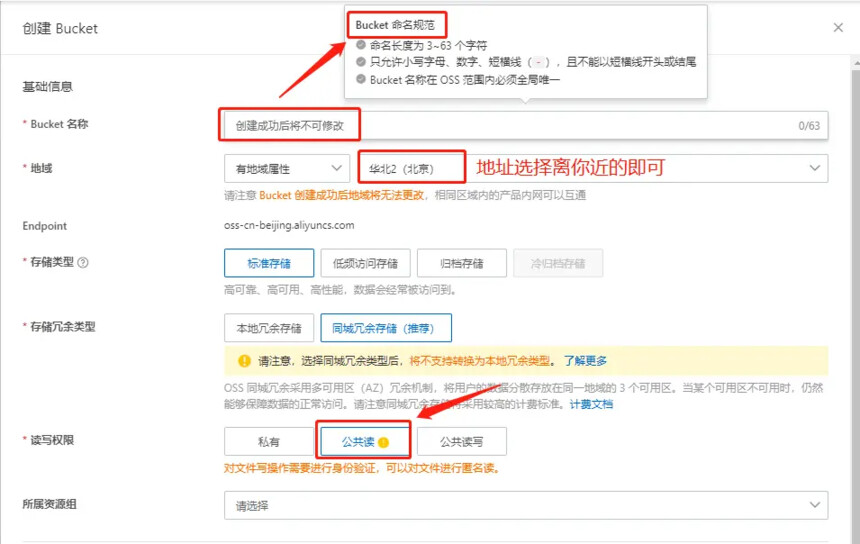This screenshot has height=544, width=860.
Task: Click the Endpoint label
Action: click(x=44, y=226)
